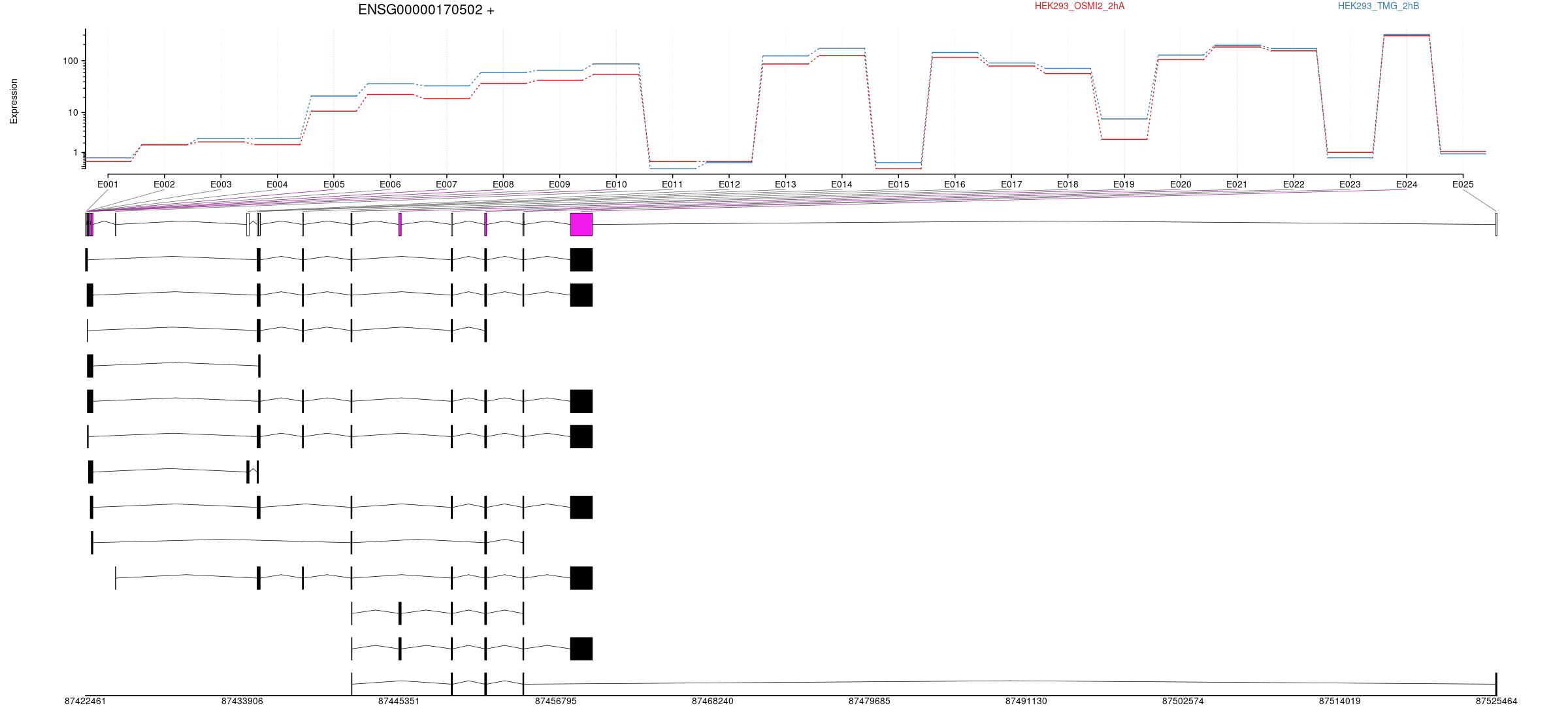Screen dimensions: 1568x712
Task: Click the last exon of the bottom transcript
Action: tap(1496, 684)
